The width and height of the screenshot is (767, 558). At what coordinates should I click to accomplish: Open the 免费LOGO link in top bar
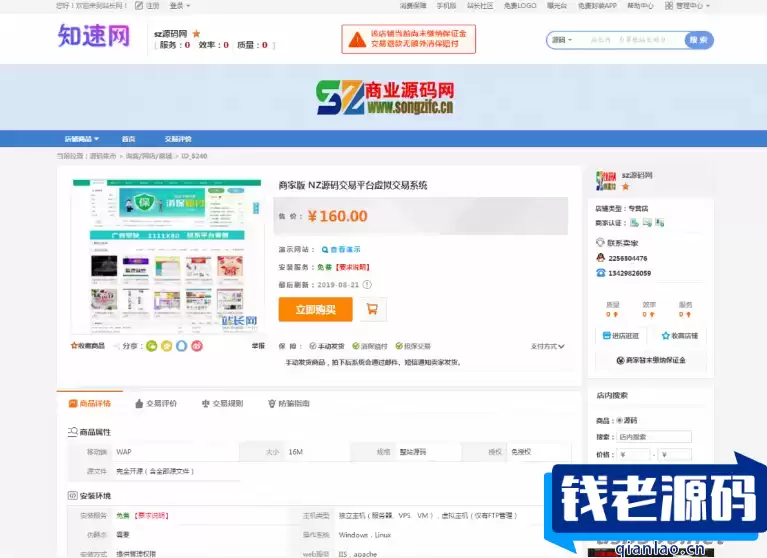tap(520, 6)
